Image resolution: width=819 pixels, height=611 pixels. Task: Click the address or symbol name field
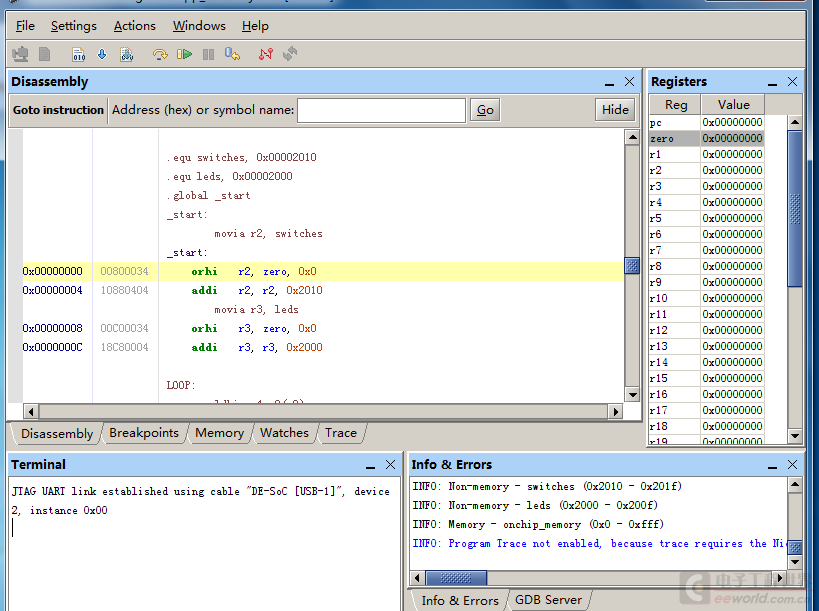tap(381, 110)
